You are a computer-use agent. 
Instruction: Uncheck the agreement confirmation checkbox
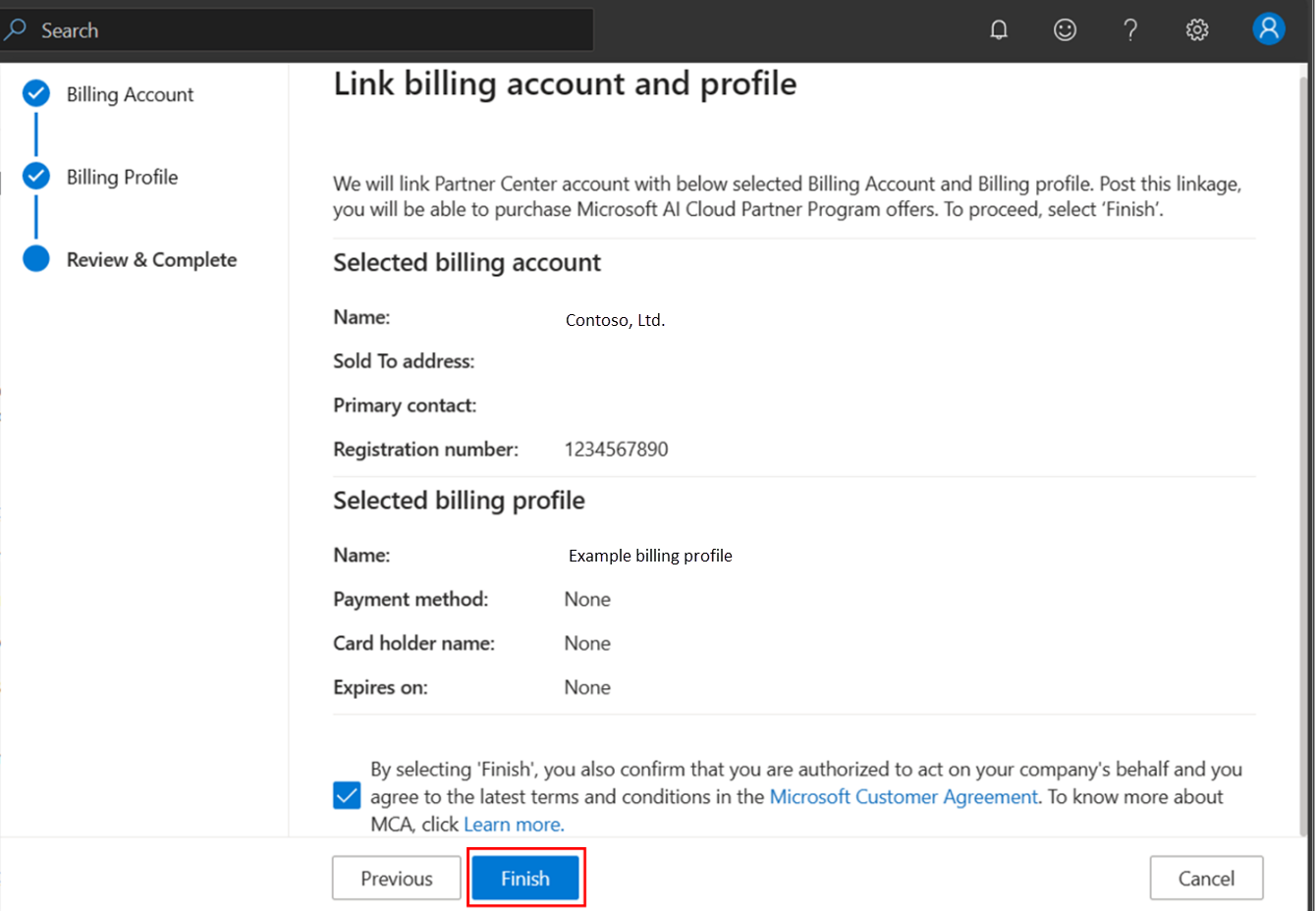click(347, 795)
